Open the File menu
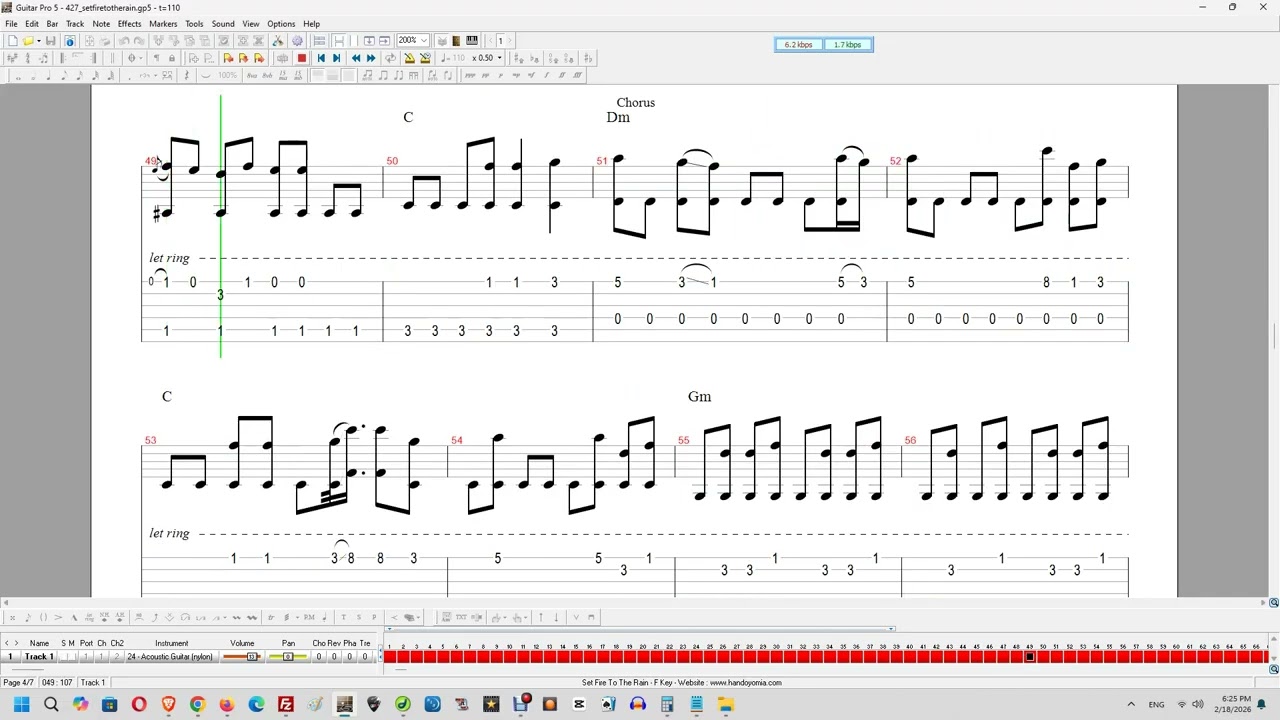Screen dimensions: 1280x720 point(11,24)
